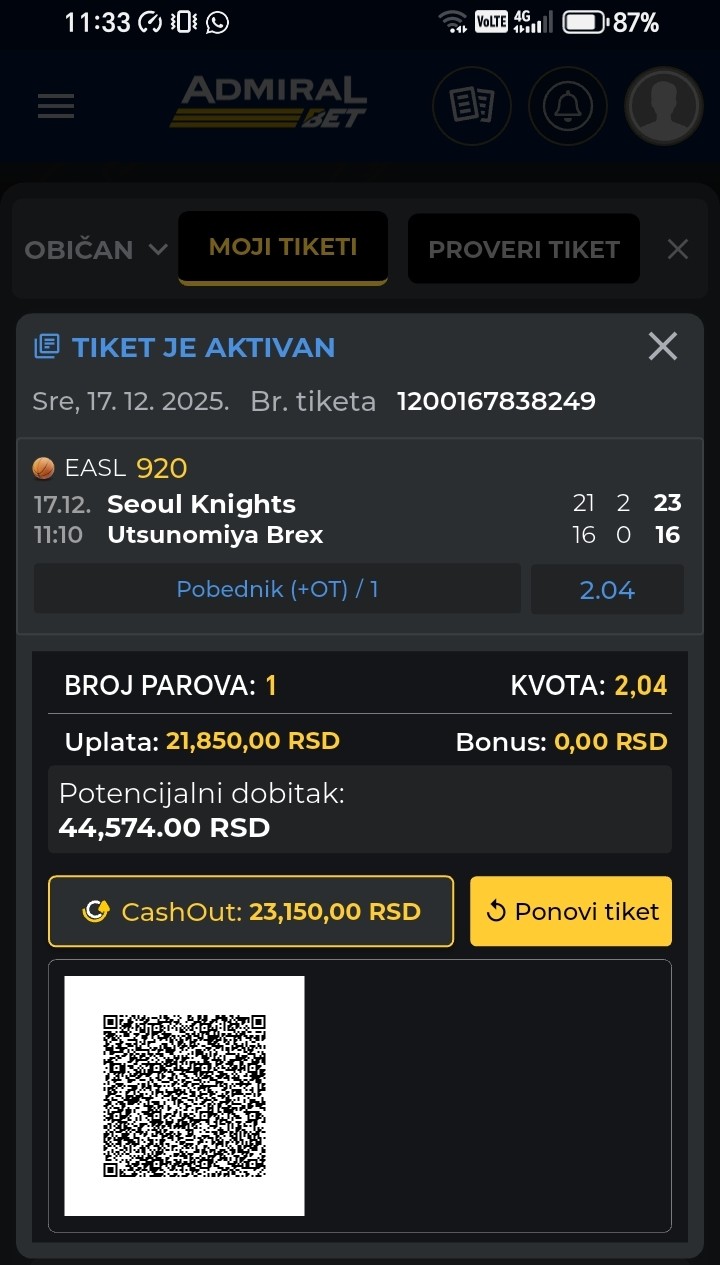720x1265 pixels.
Task: Open the bet slip icon in header
Action: click(x=471, y=106)
